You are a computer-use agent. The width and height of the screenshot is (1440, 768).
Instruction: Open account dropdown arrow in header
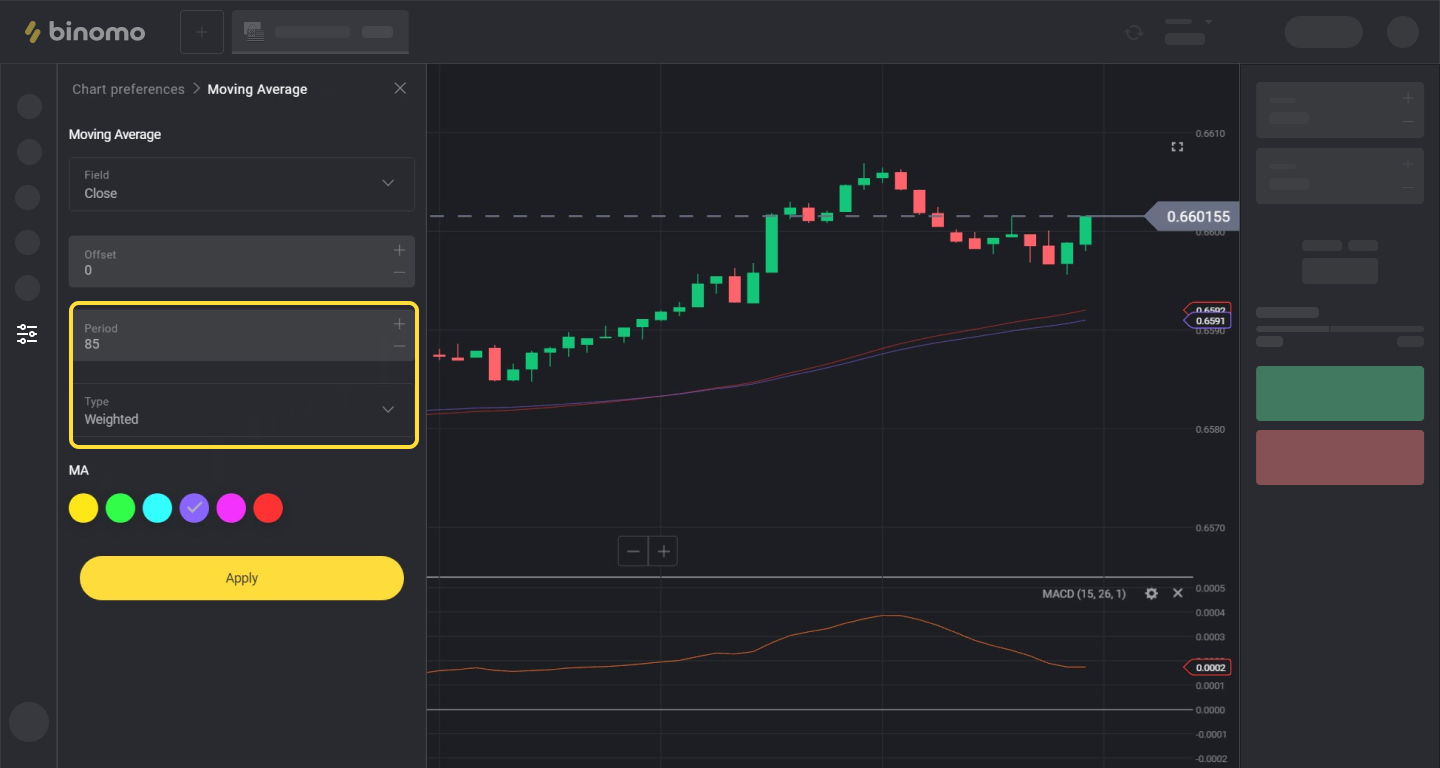pyautogui.click(x=1208, y=22)
